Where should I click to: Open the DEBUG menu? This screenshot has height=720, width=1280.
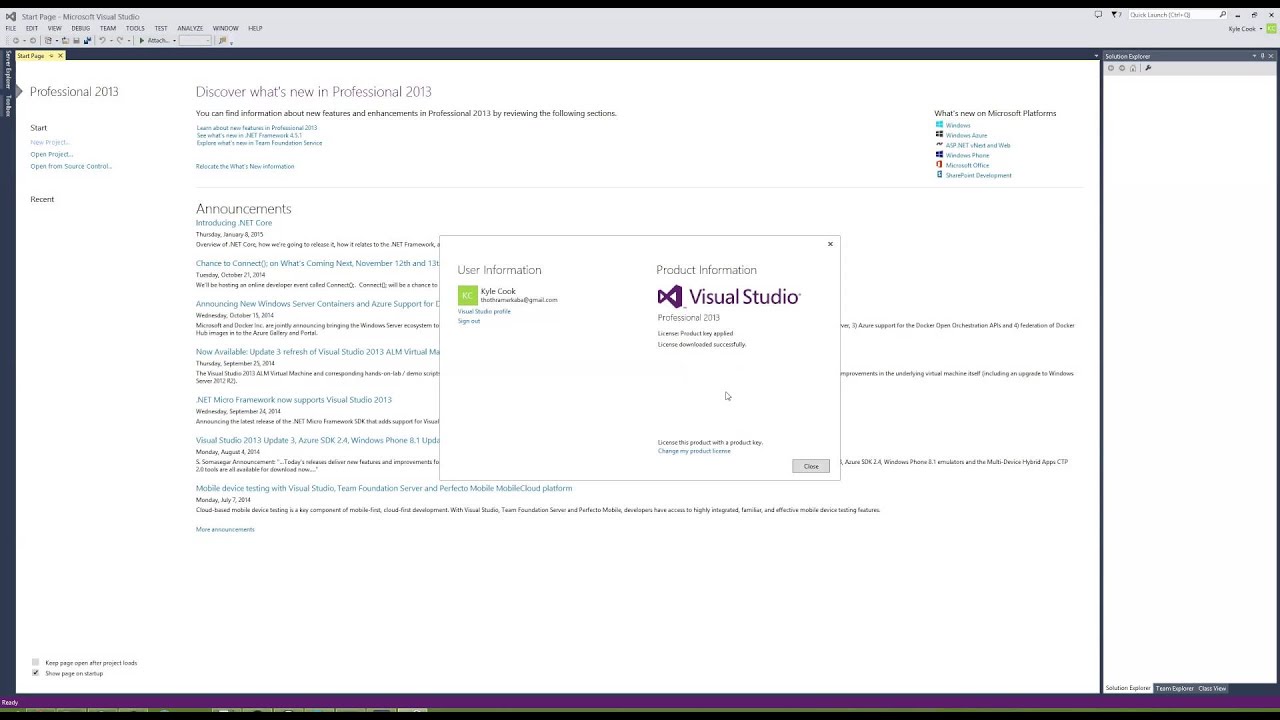click(x=81, y=28)
